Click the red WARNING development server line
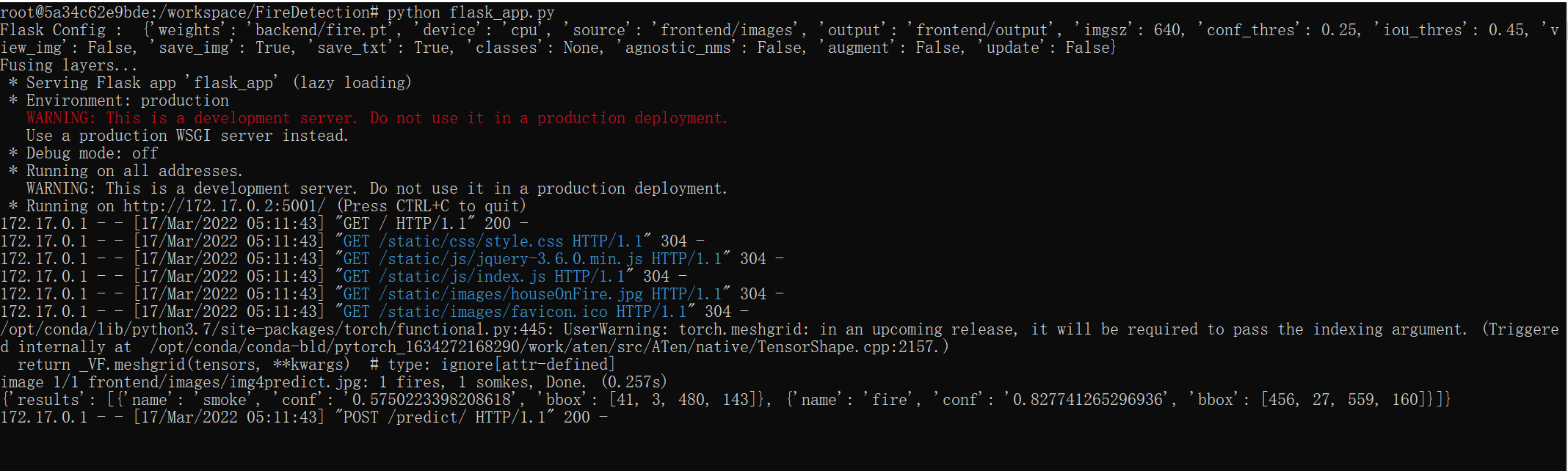 click(x=377, y=118)
